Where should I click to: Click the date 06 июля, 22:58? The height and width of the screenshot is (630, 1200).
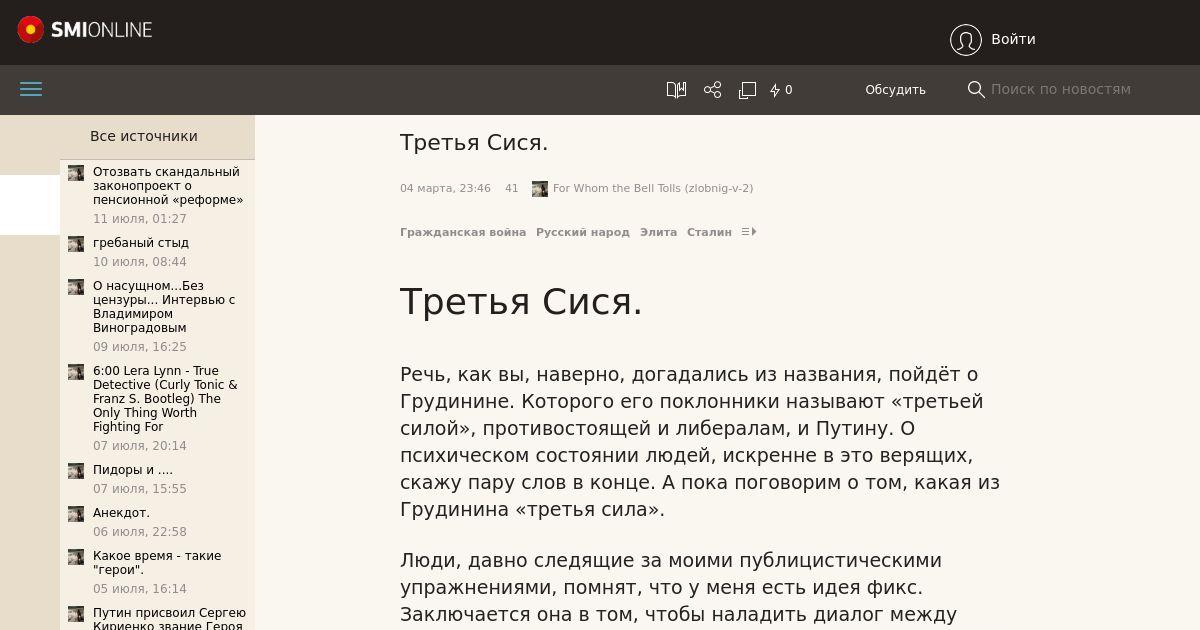click(140, 532)
